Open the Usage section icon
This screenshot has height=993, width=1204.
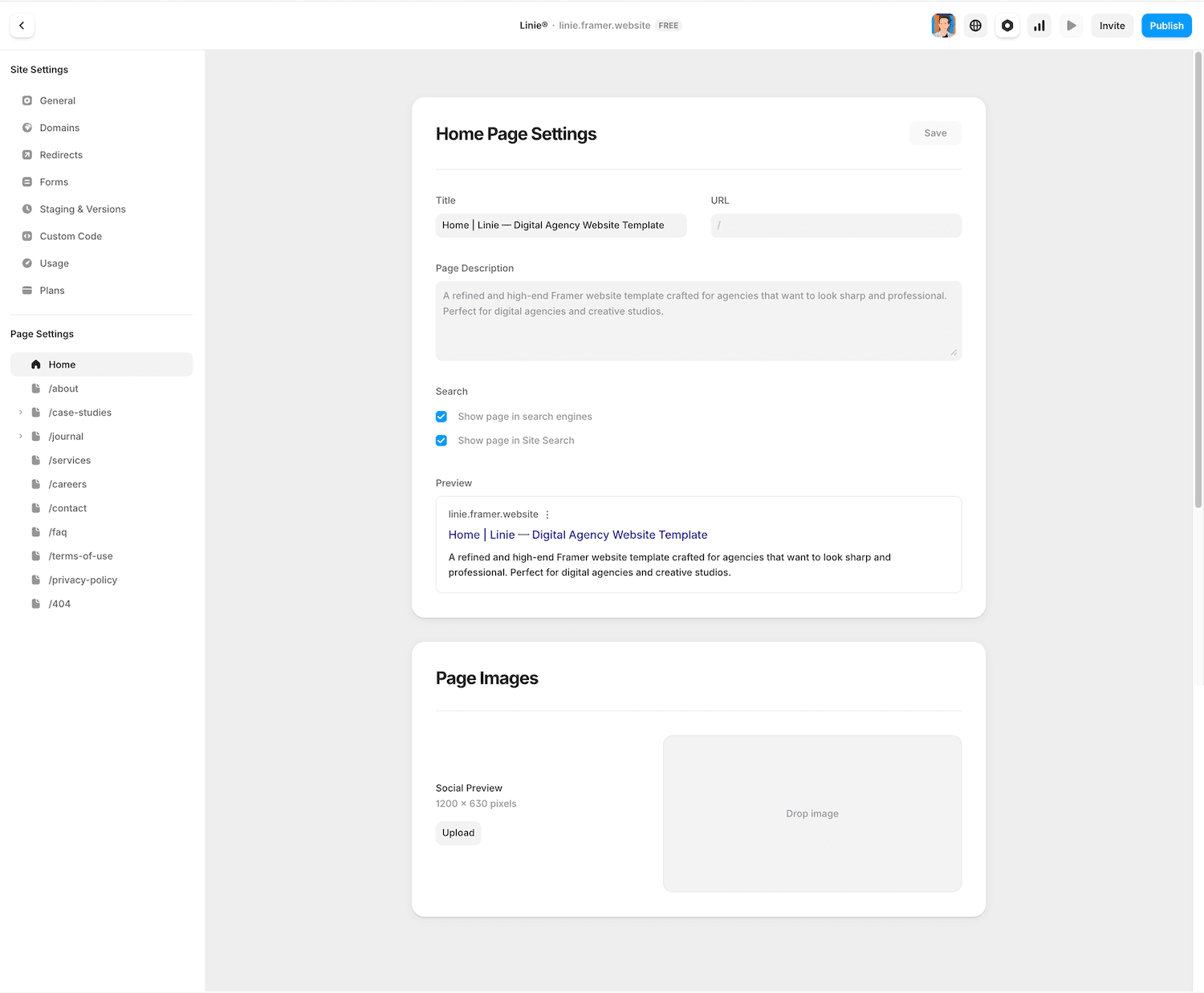26,263
